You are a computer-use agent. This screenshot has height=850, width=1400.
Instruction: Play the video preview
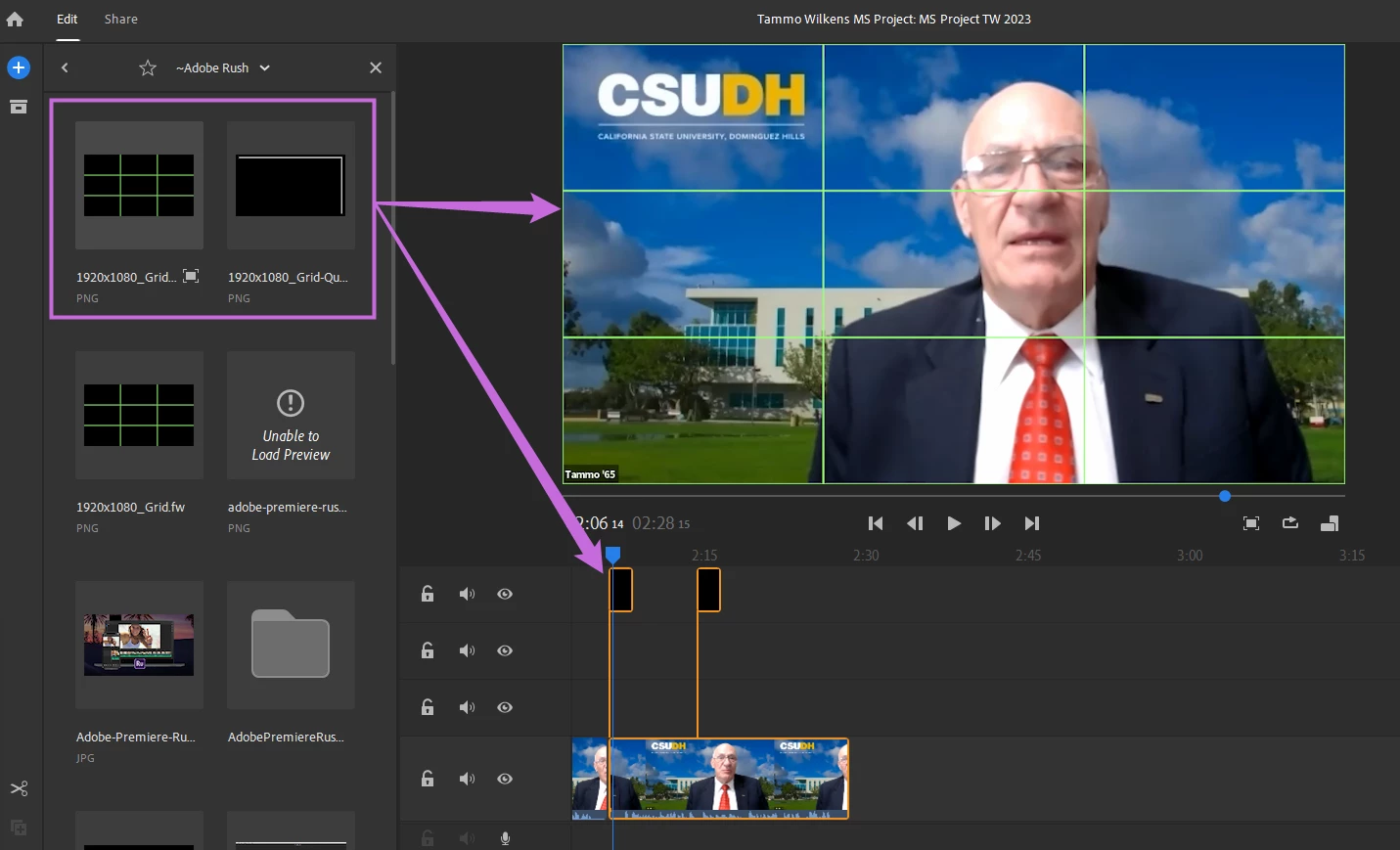click(954, 523)
